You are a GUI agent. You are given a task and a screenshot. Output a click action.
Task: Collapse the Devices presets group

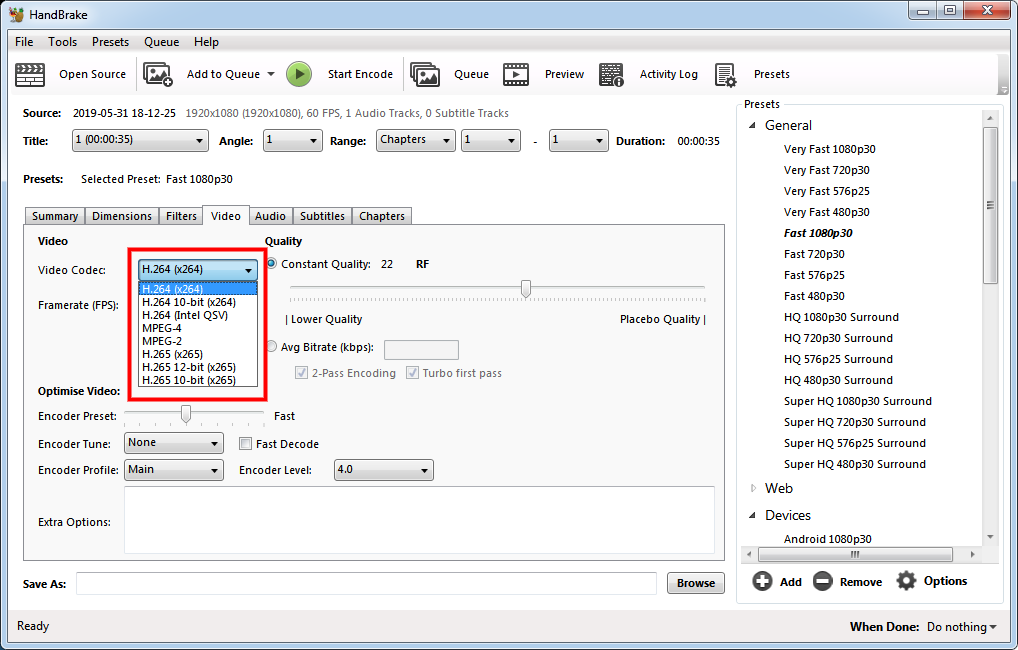tap(752, 515)
